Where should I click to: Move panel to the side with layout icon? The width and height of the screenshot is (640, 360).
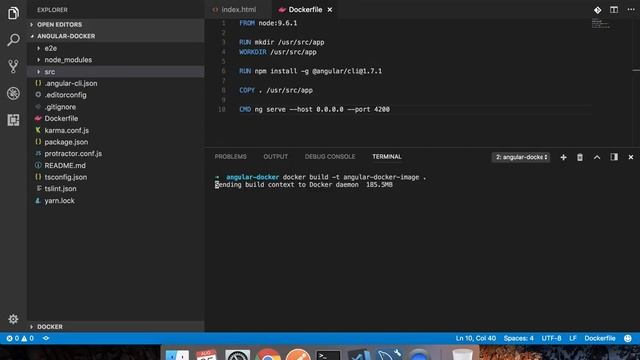tap(614, 157)
